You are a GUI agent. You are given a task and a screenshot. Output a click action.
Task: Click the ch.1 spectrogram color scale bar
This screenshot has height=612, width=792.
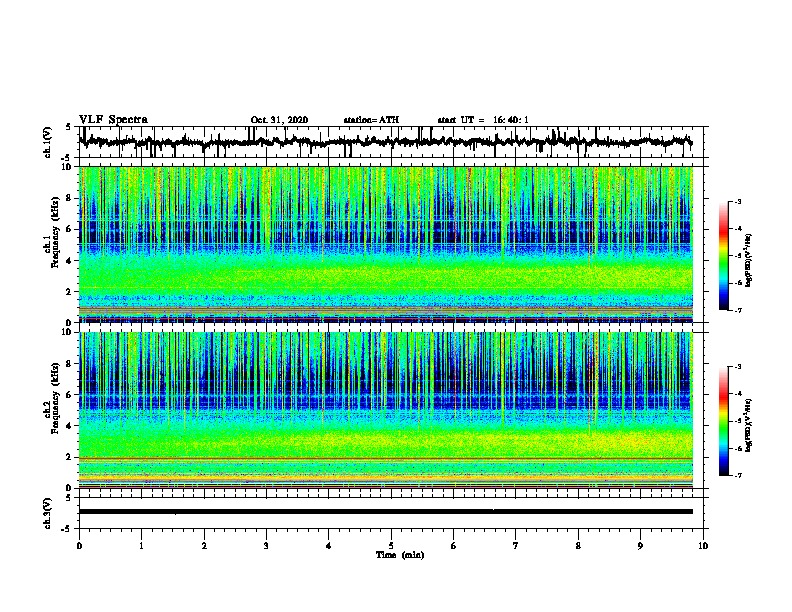[724, 256]
